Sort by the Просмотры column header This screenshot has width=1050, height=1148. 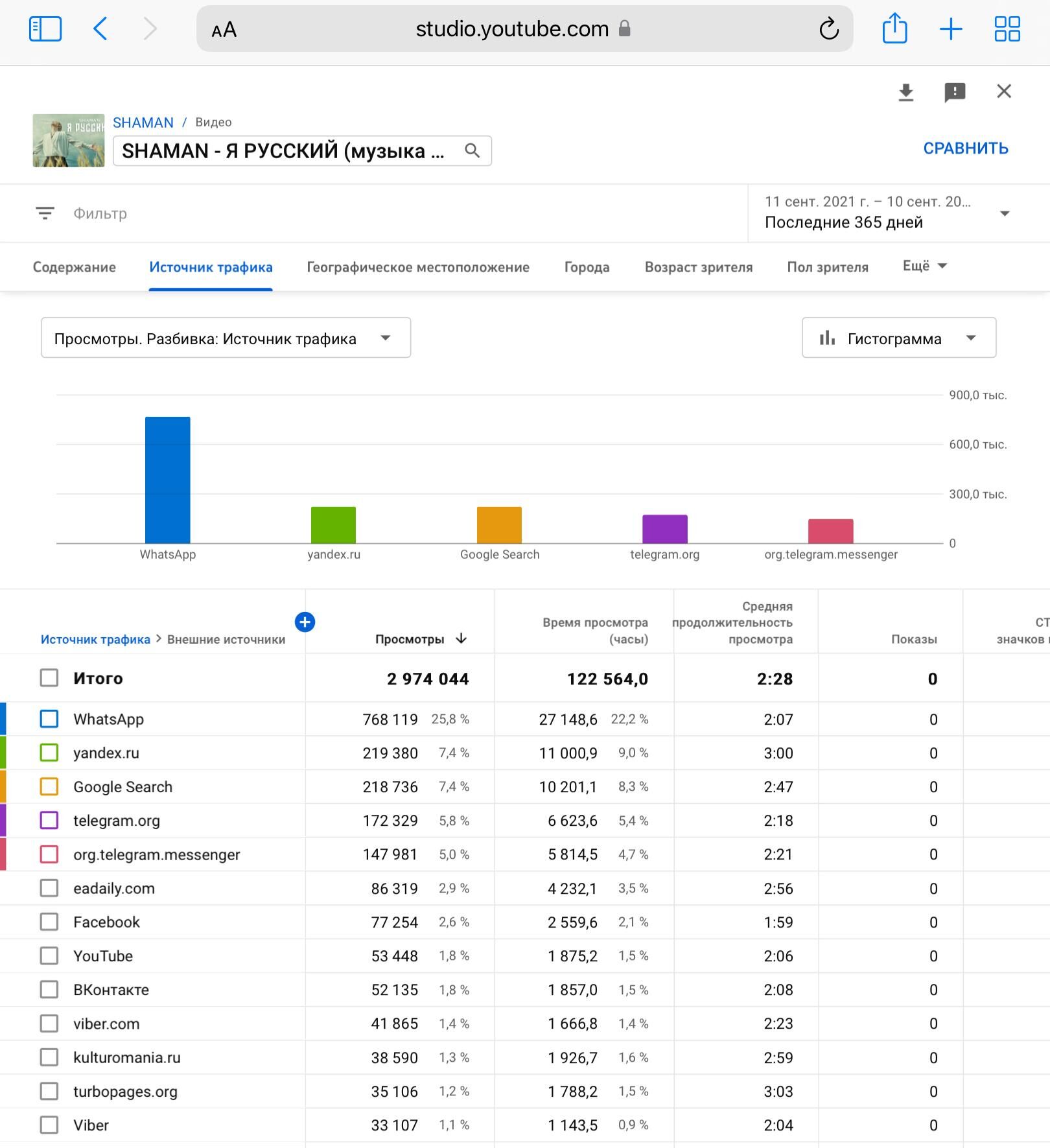[x=410, y=639]
